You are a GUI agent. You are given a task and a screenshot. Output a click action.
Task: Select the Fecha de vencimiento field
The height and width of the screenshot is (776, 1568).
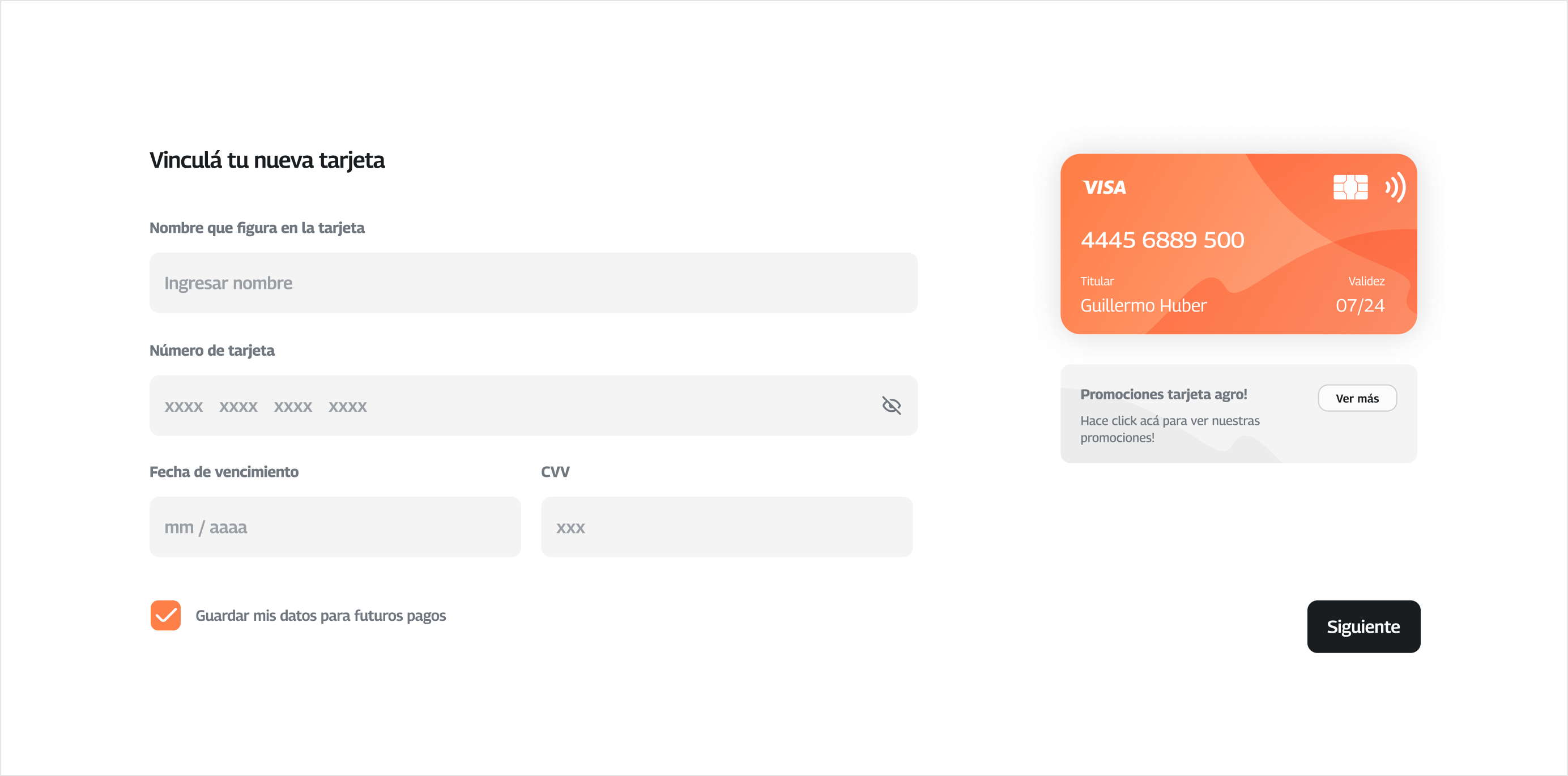point(335,527)
